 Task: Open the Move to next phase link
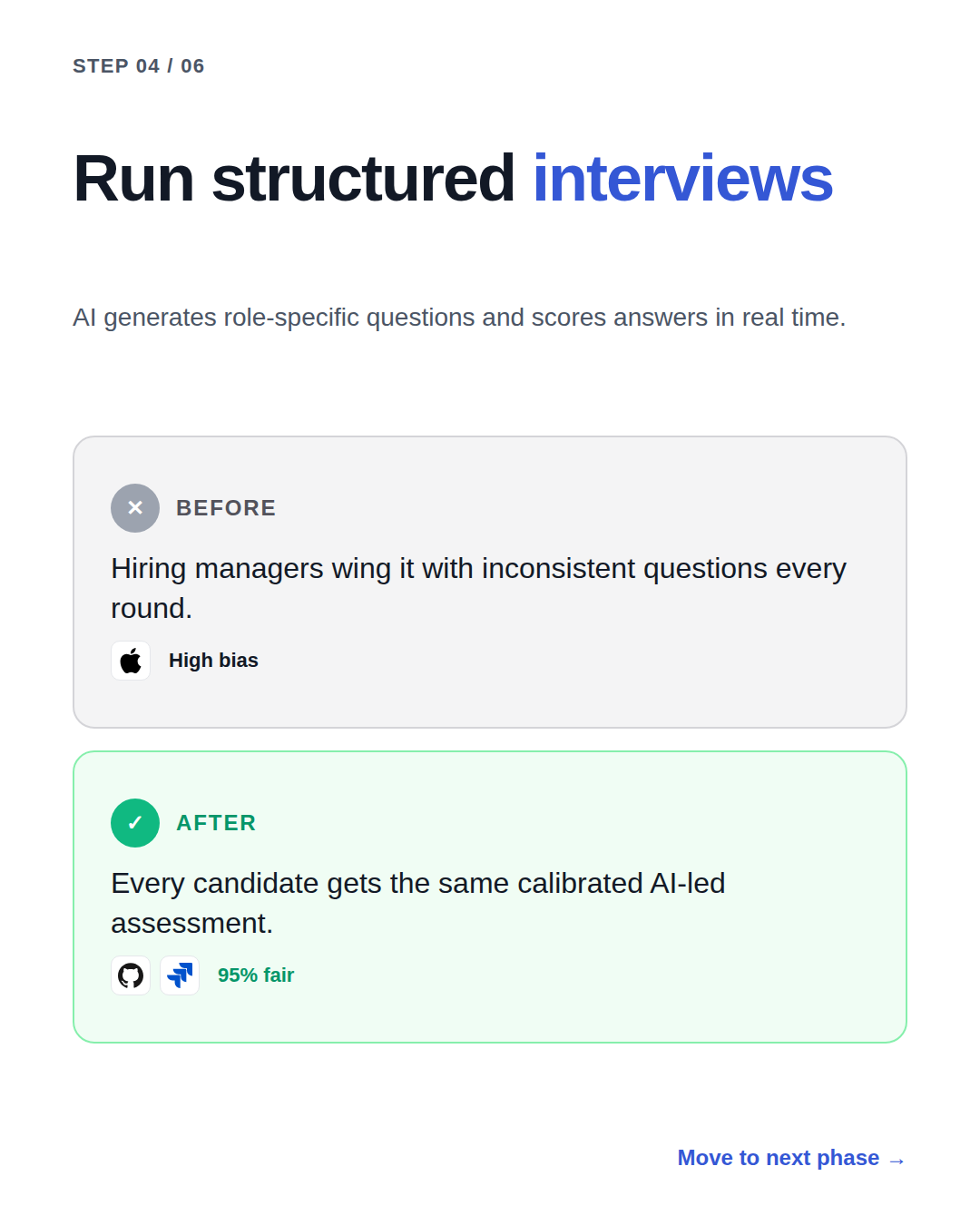click(791, 1158)
